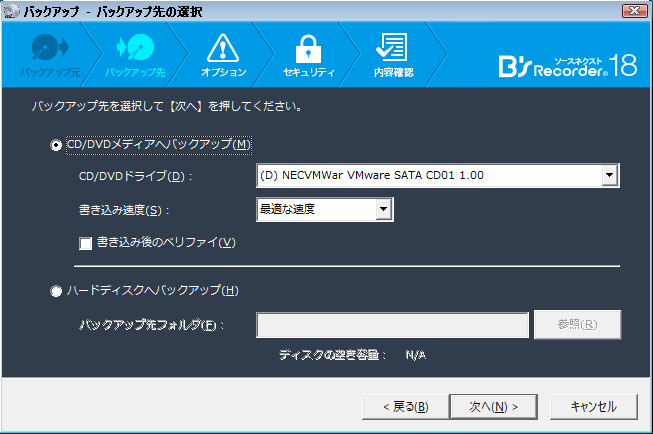653x434 pixels.
Task: Click the drive dropdown arrow button
Action: [x=609, y=177]
